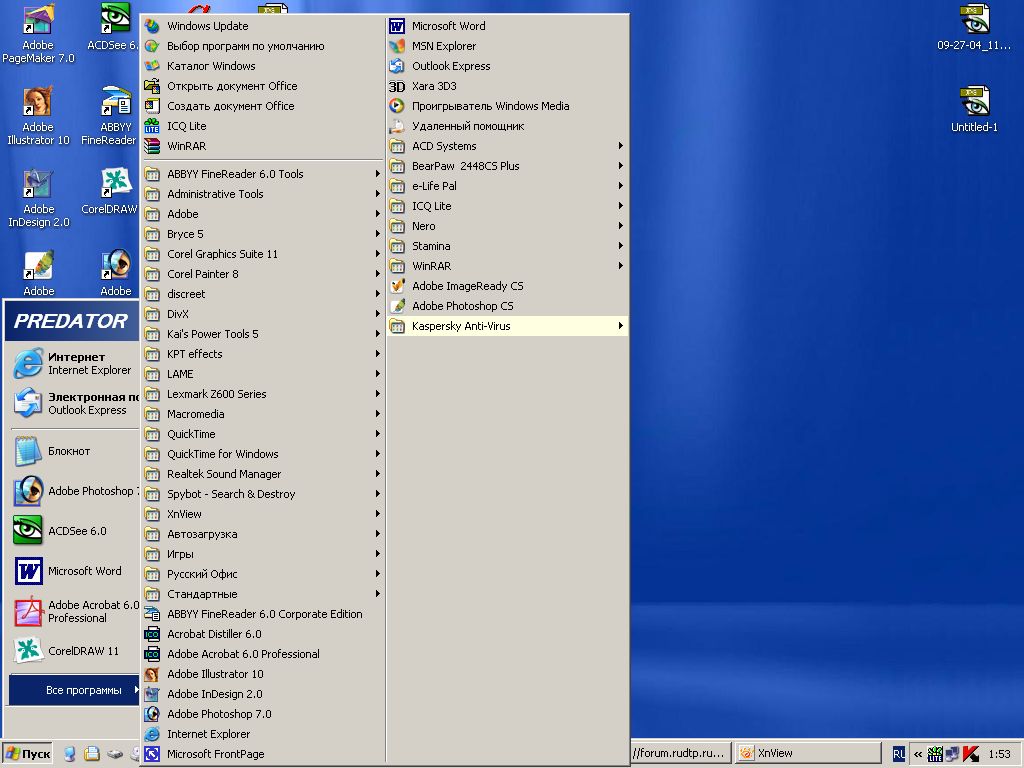This screenshot has width=1024, height=768.
Task: Open Microsoft FrontPage entry
Action: 263,754
